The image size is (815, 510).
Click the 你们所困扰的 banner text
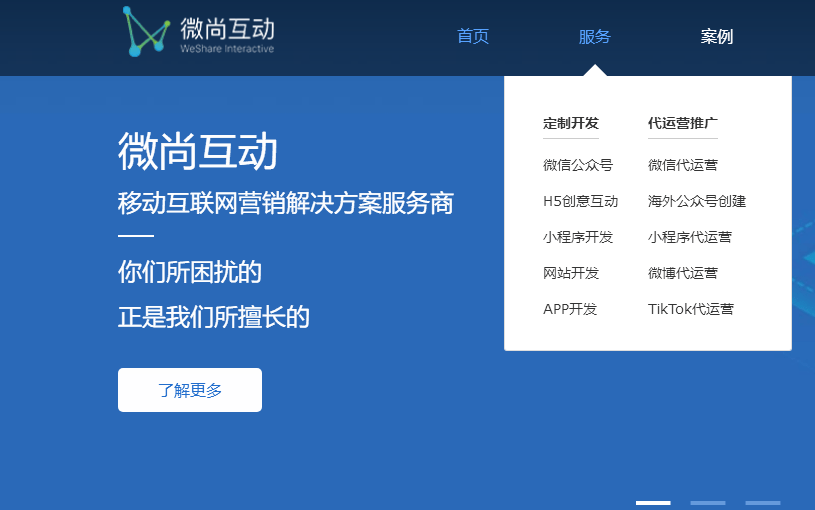[189, 272]
